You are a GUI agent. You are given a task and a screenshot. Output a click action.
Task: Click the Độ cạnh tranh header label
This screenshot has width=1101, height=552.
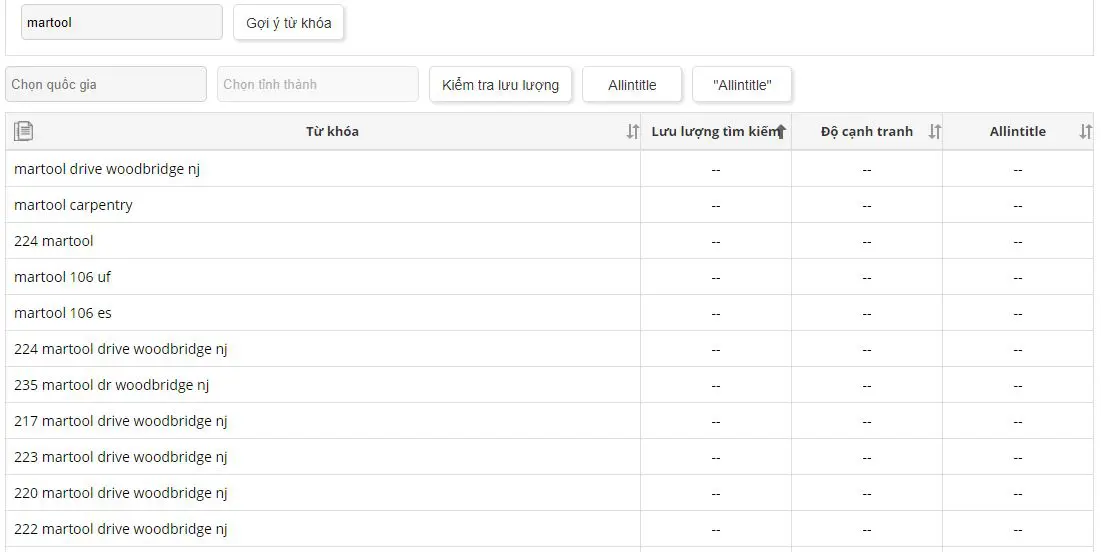(x=867, y=131)
